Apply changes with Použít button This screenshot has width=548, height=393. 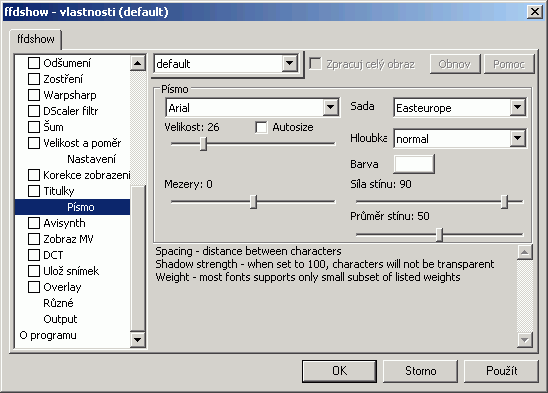pos(501,371)
